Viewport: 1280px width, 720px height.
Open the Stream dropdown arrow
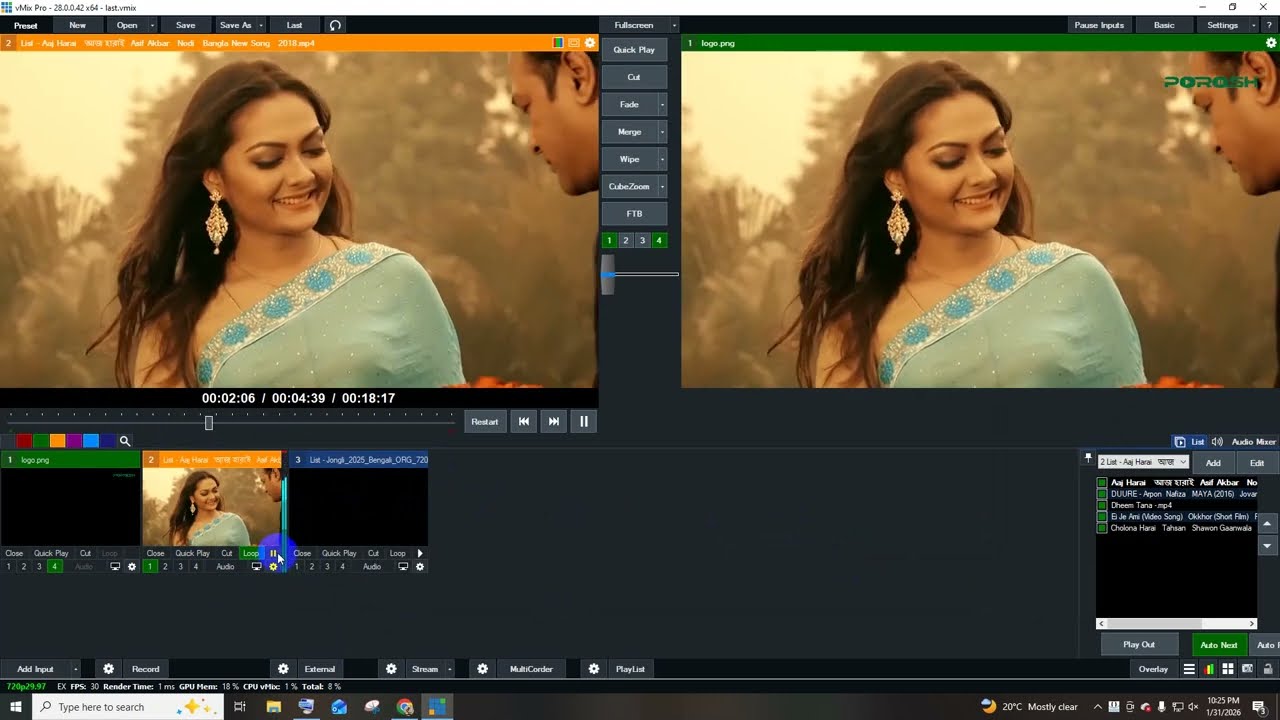[450, 669]
